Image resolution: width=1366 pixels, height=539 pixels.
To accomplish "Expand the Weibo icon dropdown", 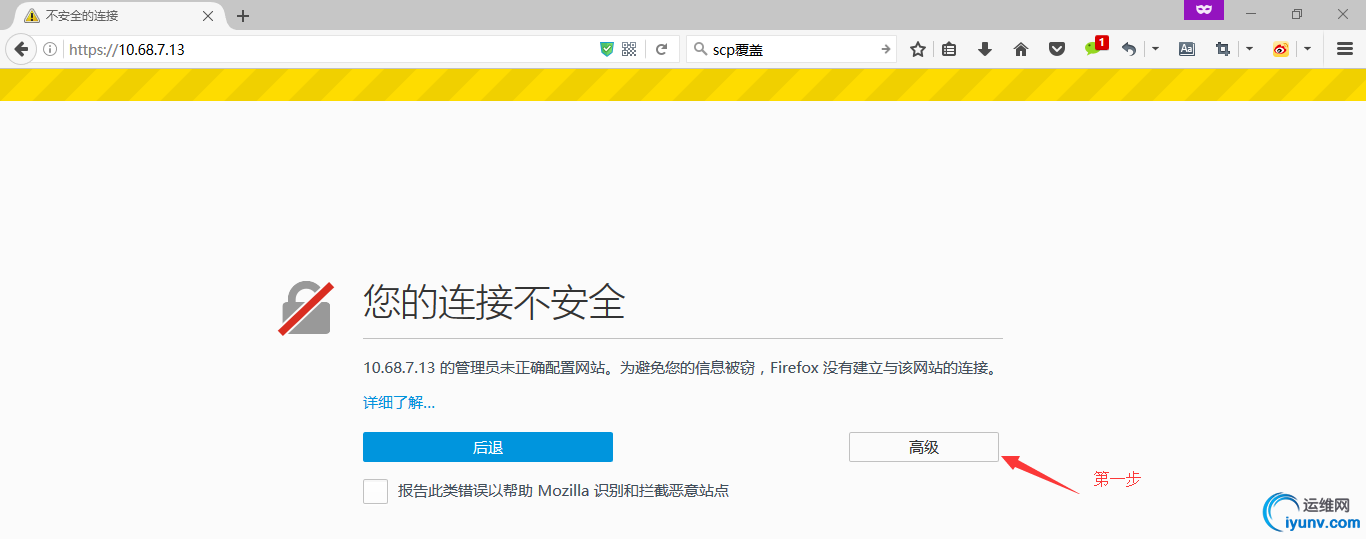I will 1307,49.
